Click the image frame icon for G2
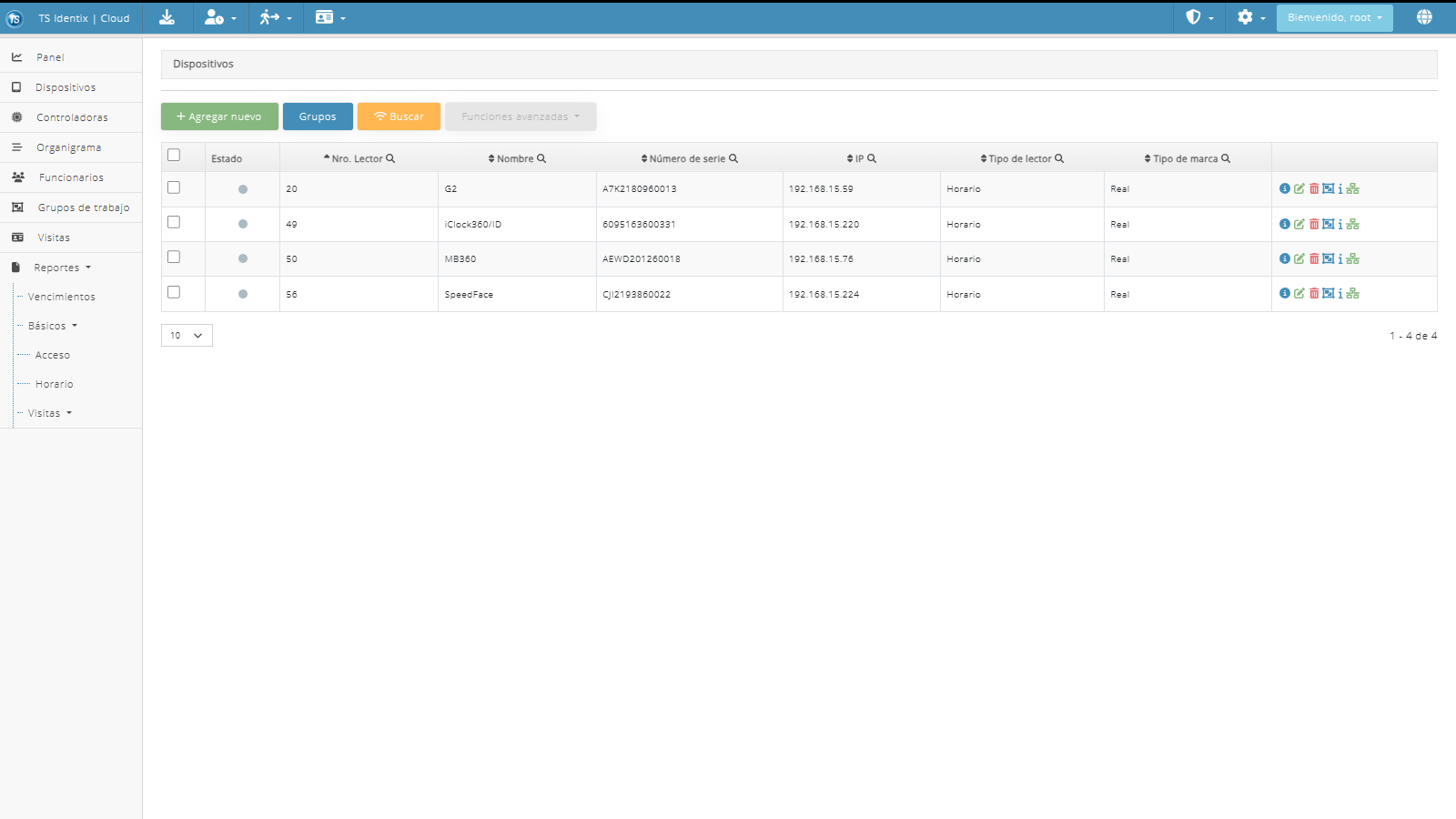The height and width of the screenshot is (819, 1456). click(x=1329, y=188)
